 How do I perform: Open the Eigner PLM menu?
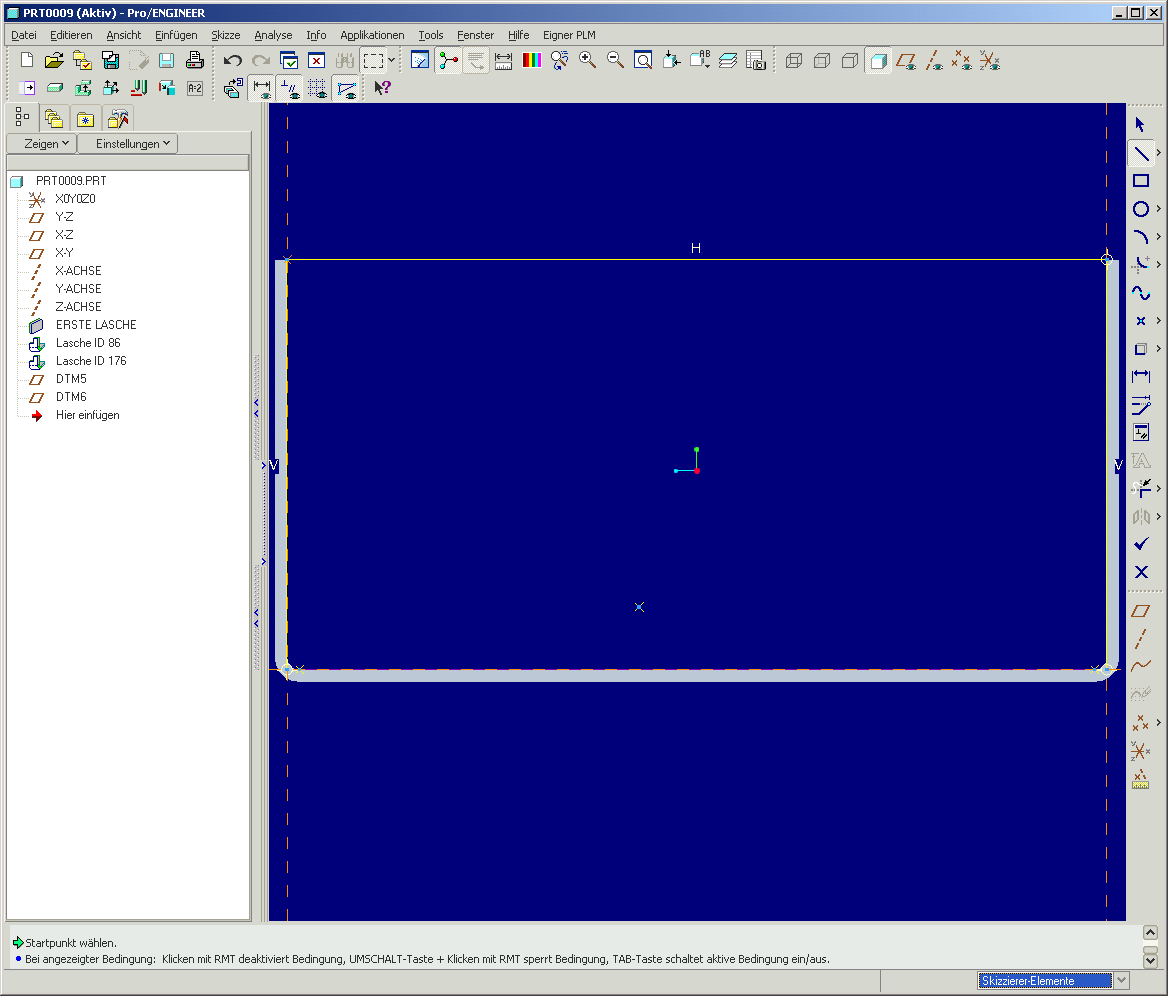click(569, 35)
